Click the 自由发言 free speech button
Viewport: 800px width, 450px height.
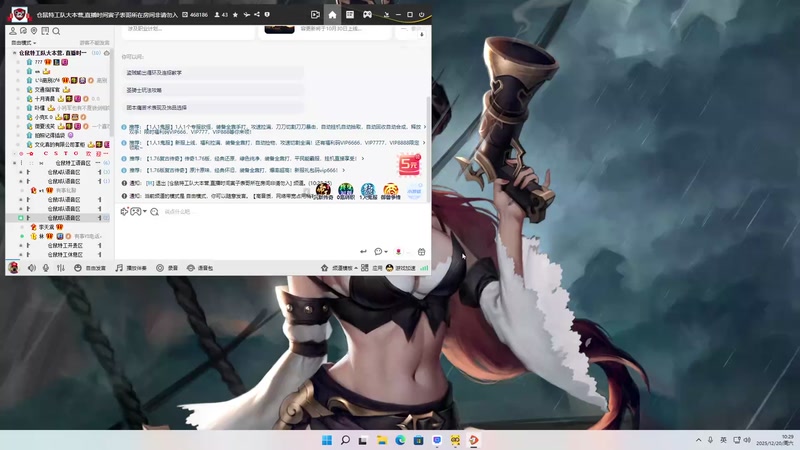point(90,268)
